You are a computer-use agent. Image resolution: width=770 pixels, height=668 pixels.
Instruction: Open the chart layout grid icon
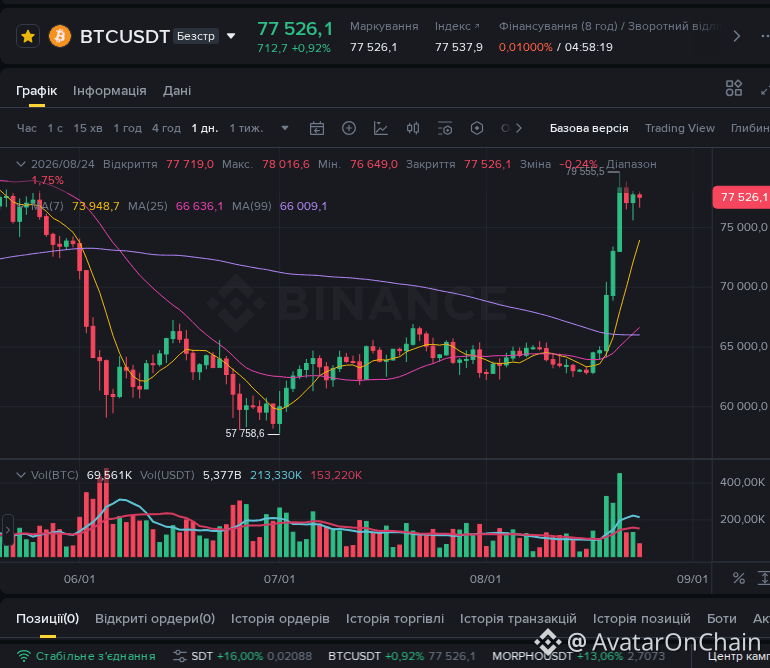tap(734, 88)
